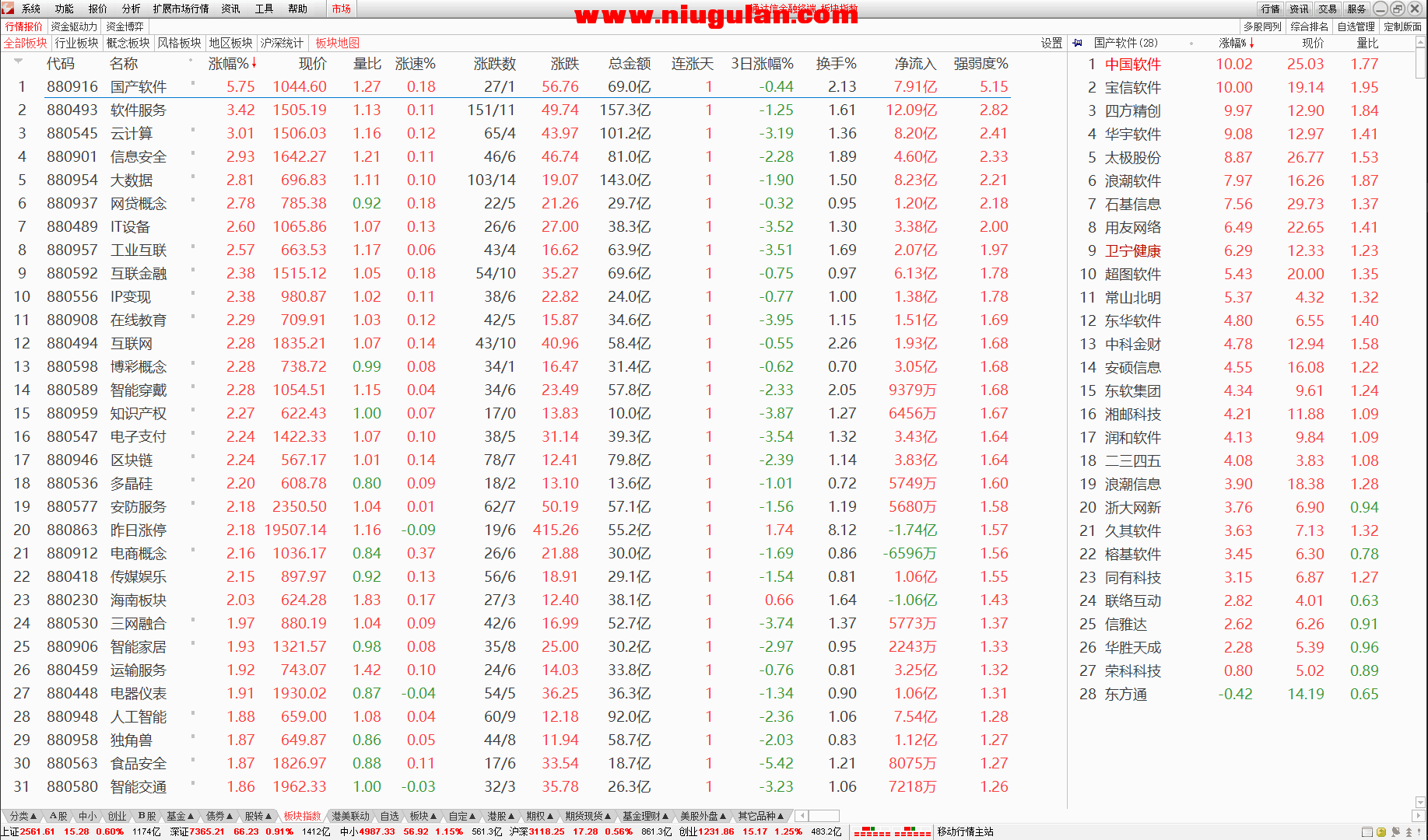Image resolution: width=1428 pixels, height=840 pixels.
Task: Open the 扩展市场行情 menu
Action: click(x=181, y=9)
